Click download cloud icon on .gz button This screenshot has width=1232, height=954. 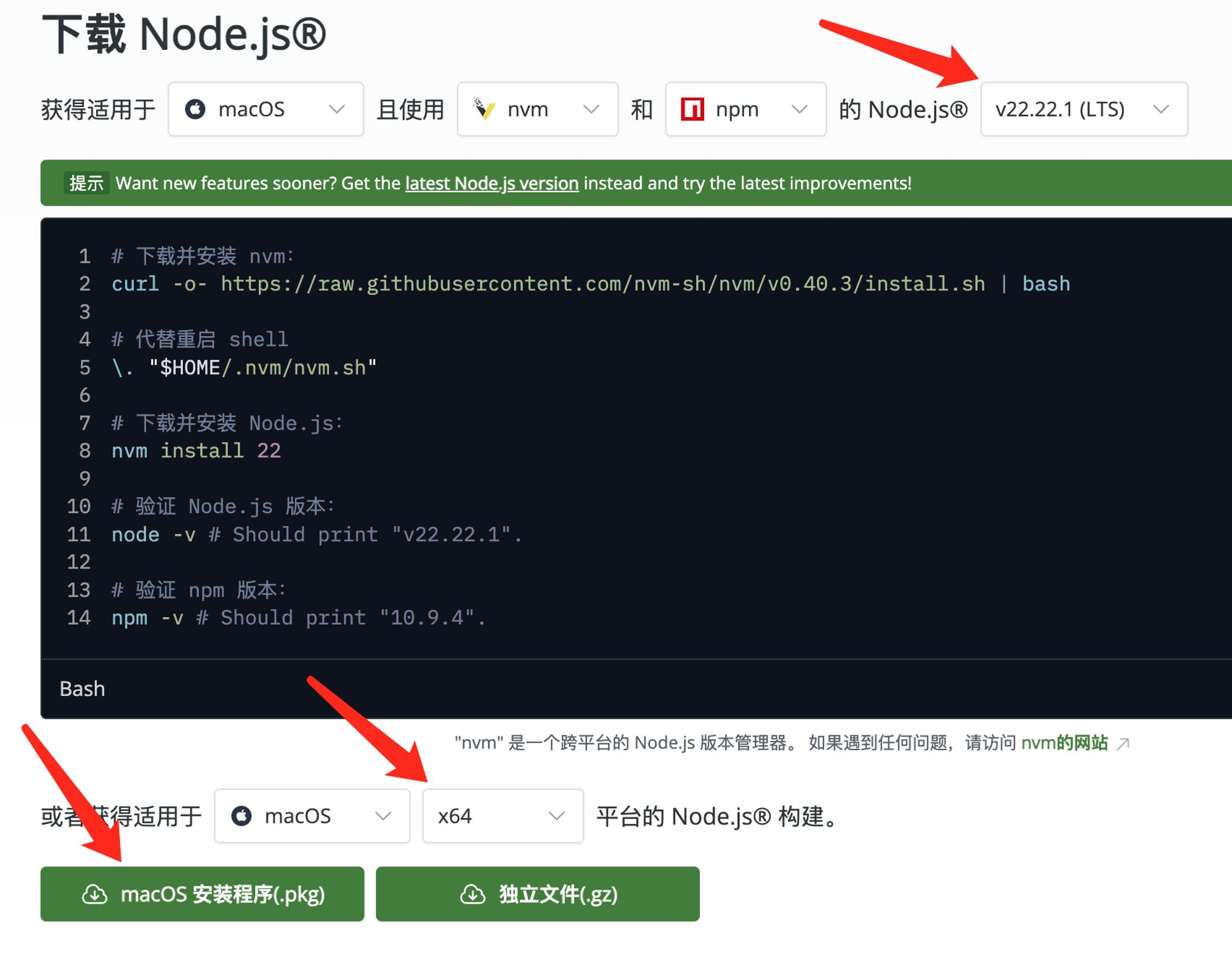472,894
